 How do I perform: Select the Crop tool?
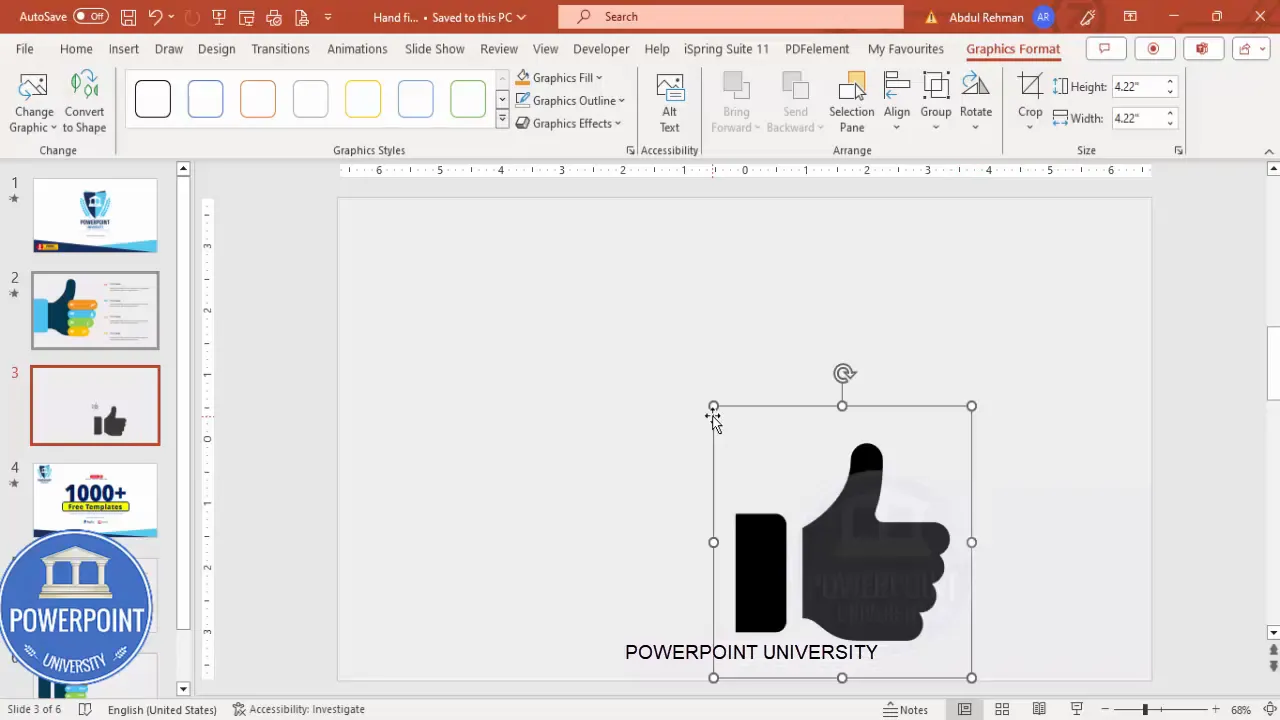click(x=1030, y=95)
